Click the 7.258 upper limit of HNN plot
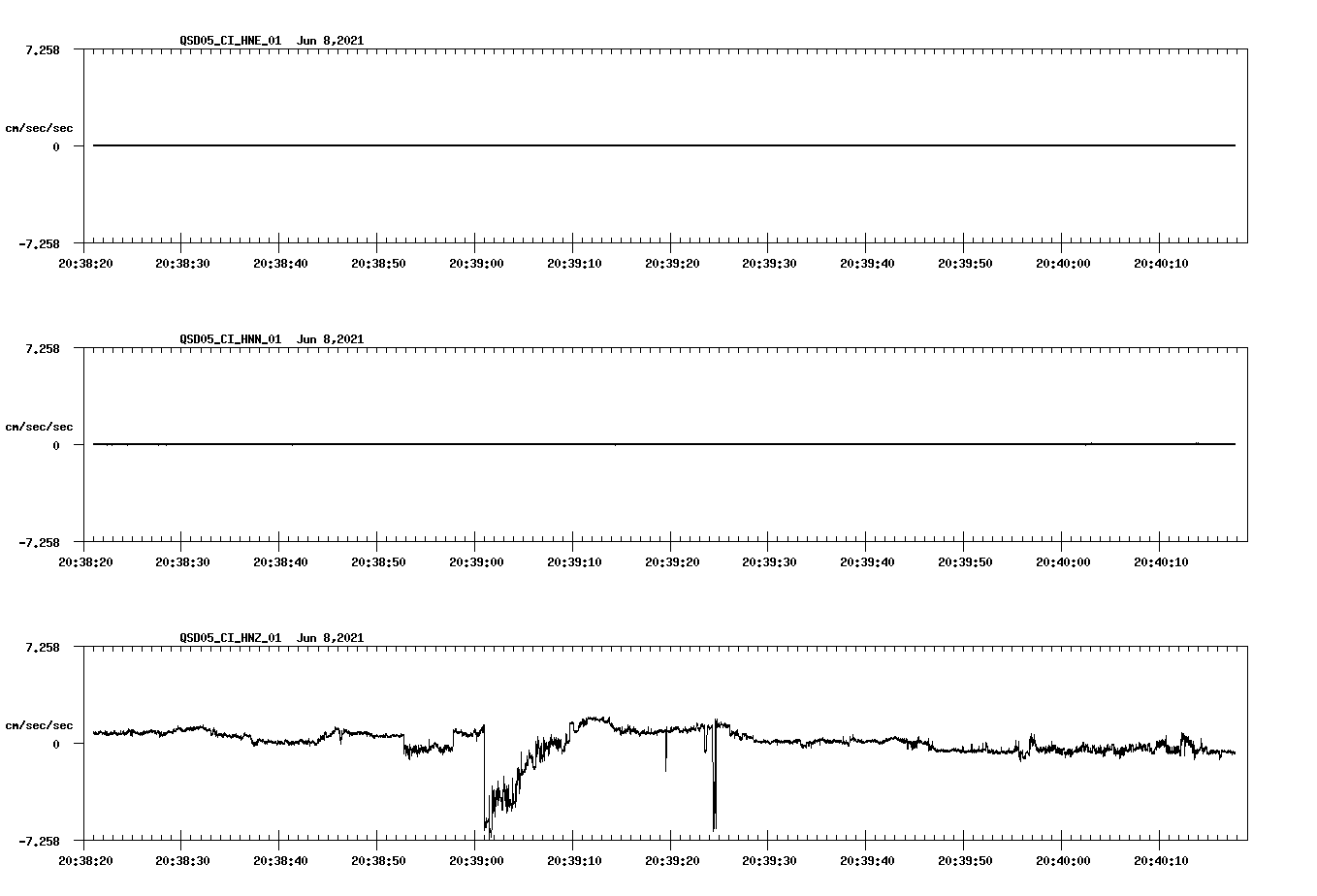This screenshot has height=896, width=1317. point(43,348)
